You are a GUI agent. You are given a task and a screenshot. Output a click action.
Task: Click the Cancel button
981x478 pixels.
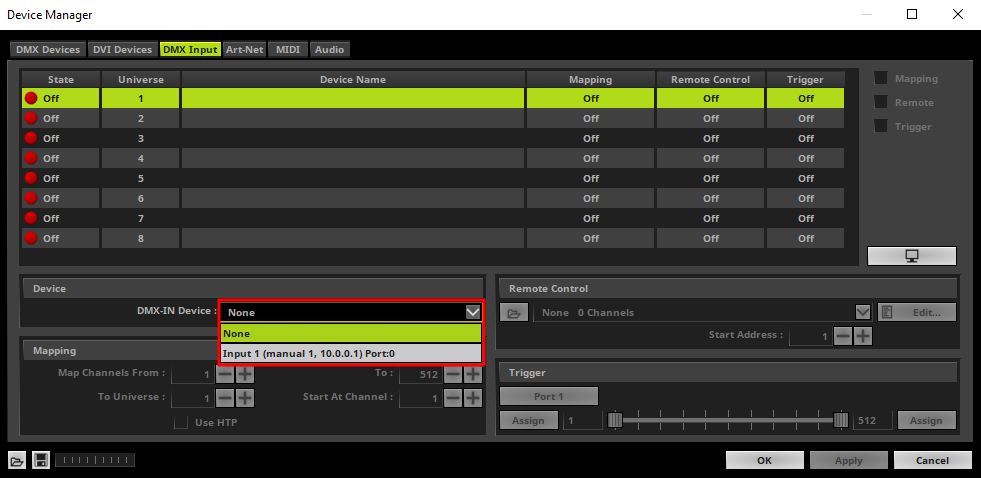932,460
